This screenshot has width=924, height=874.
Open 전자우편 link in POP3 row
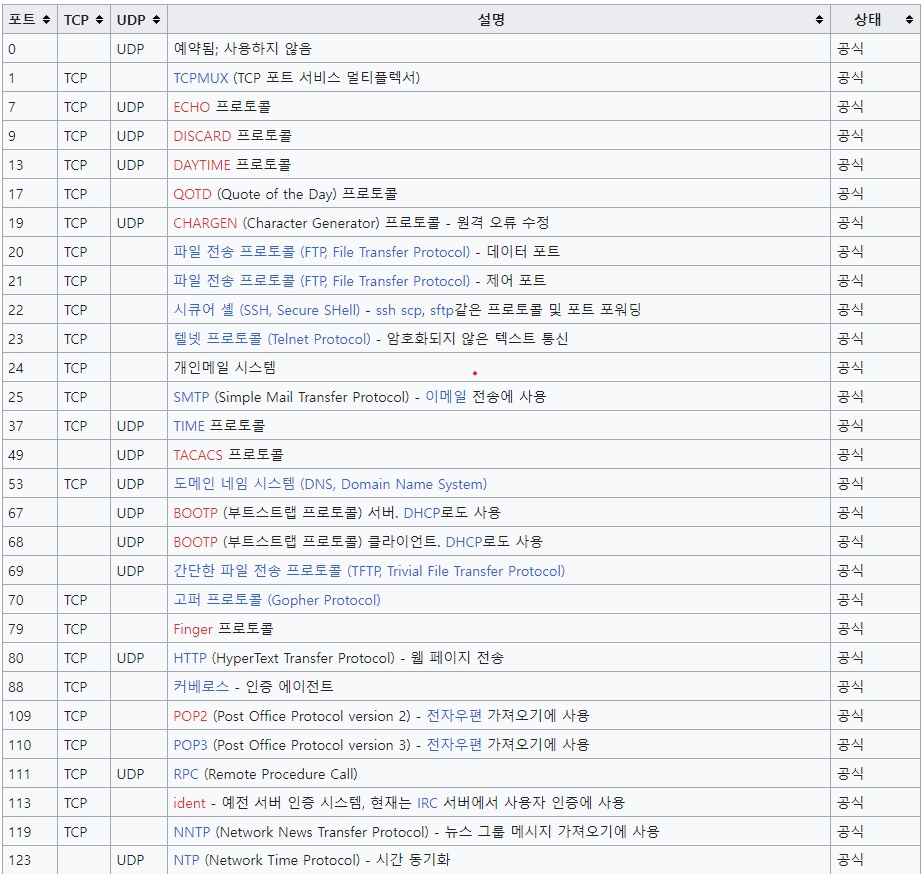454,744
